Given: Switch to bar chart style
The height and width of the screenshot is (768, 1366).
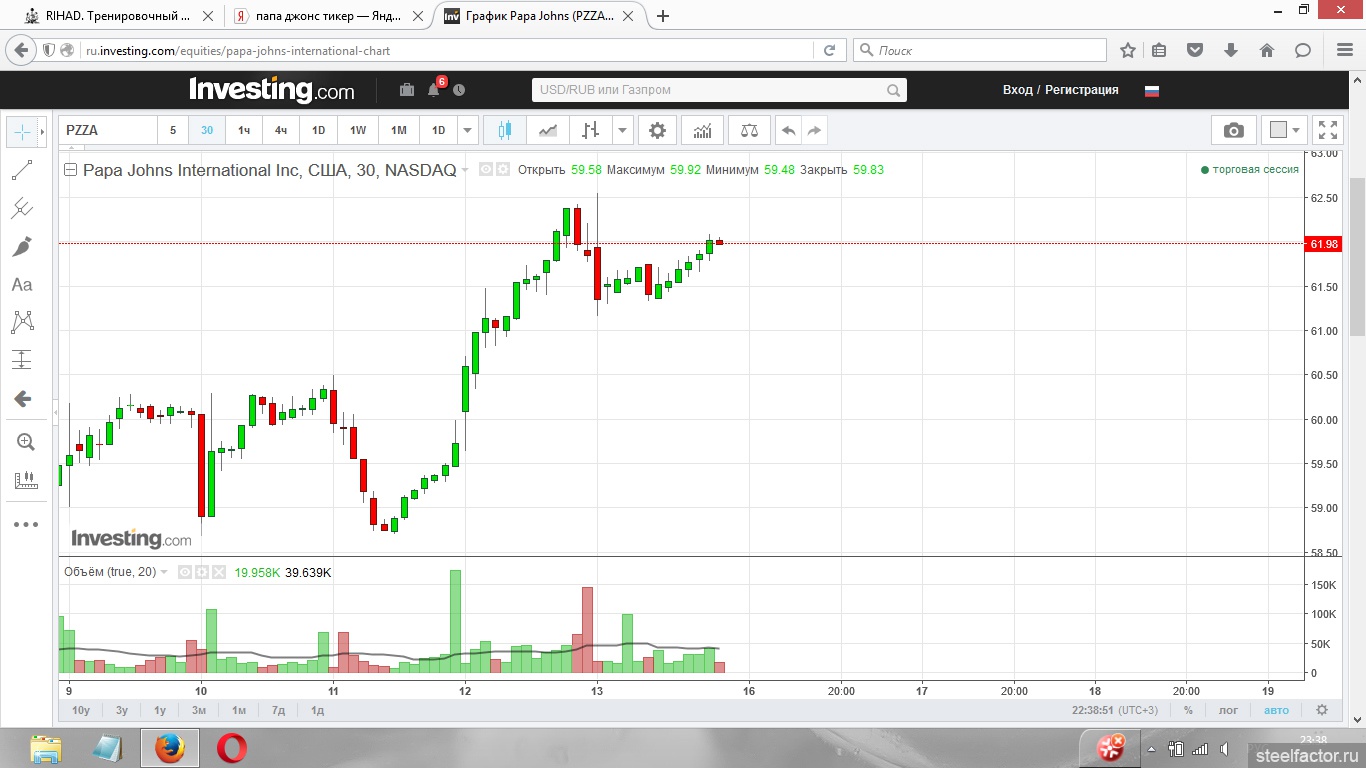Looking at the screenshot, I should coord(591,130).
